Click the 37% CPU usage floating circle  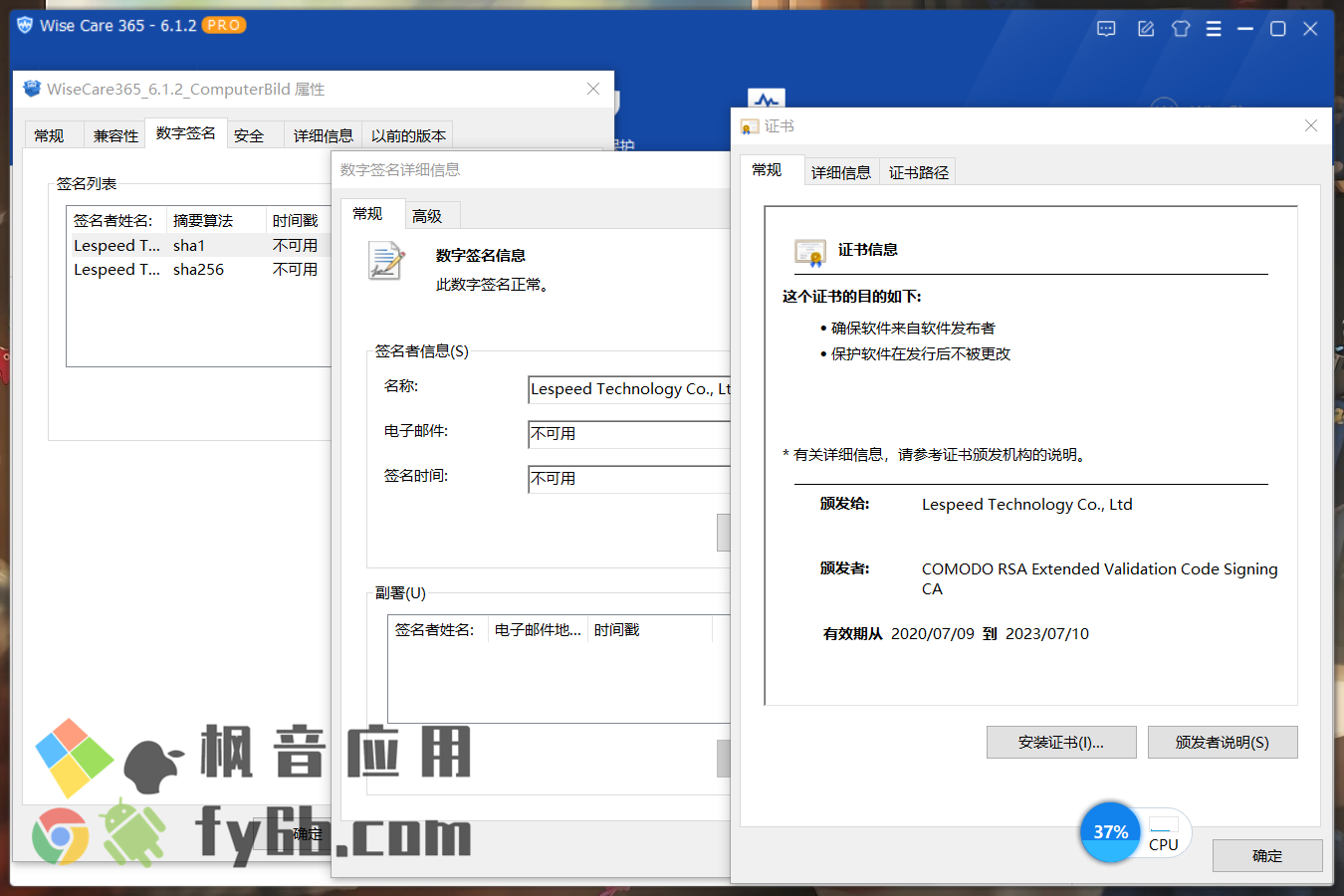(x=1110, y=832)
